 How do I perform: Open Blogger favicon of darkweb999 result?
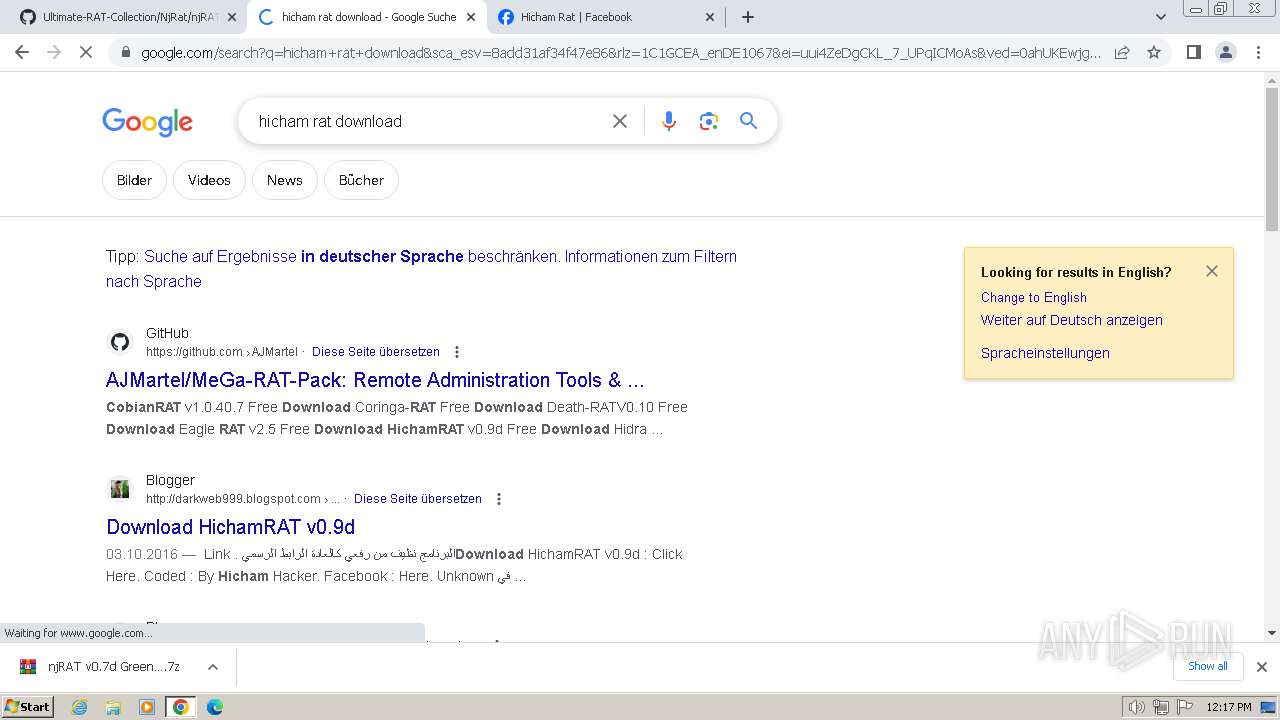point(120,489)
